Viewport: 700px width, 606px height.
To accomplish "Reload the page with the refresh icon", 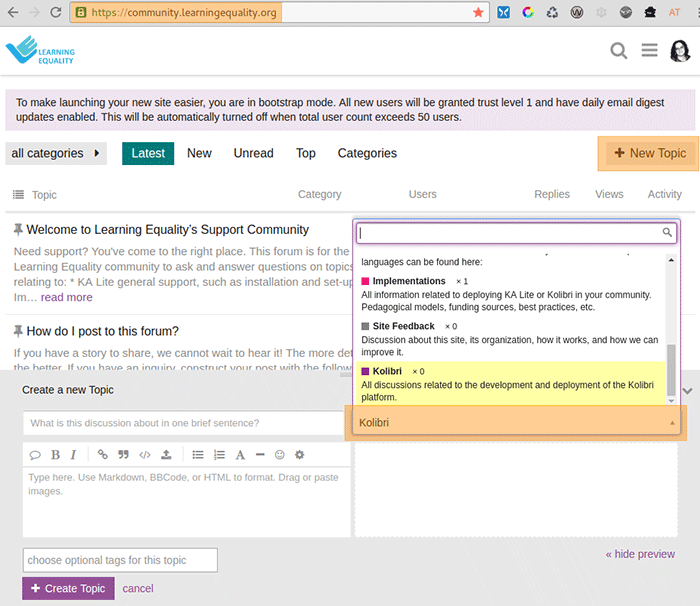I will (55, 12).
